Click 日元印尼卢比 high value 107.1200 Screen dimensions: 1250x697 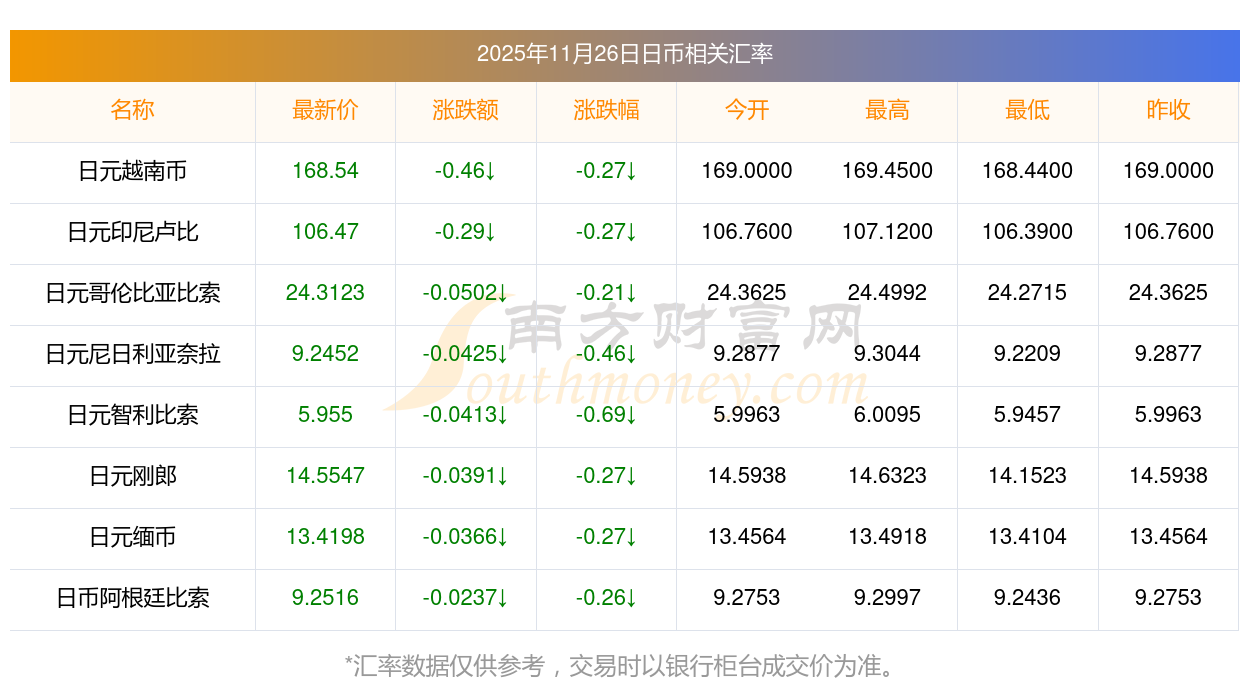tap(887, 232)
